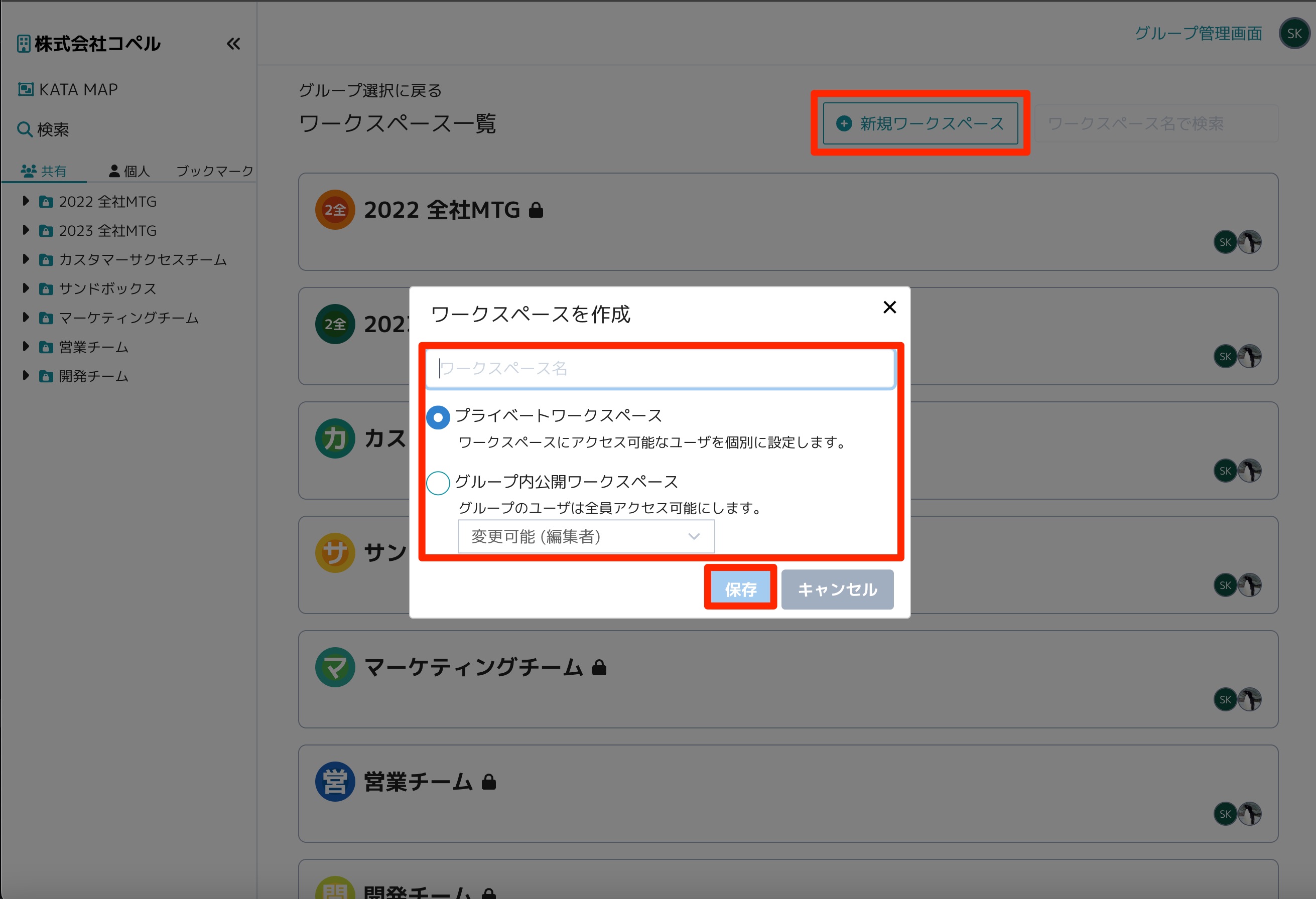1316x899 pixels.
Task: Expand the 2022 全社MTG tree node
Action: click(x=26, y=201)
